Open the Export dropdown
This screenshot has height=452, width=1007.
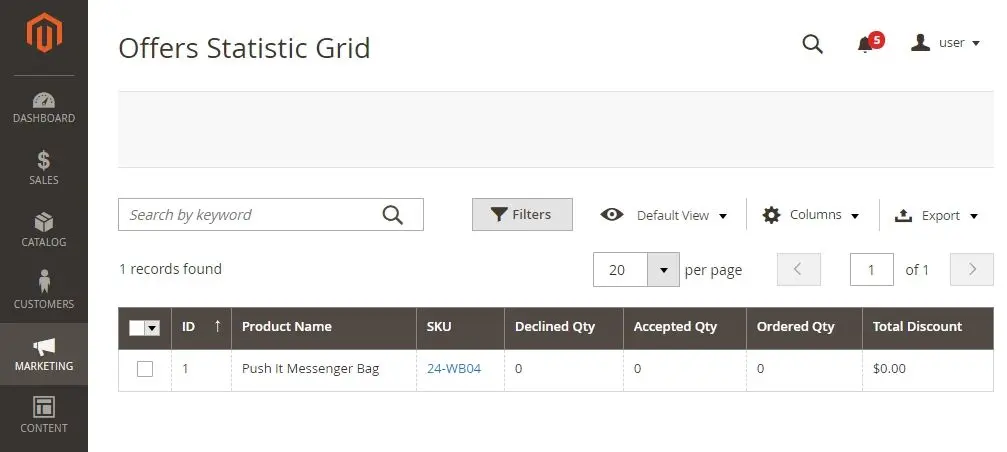pos(936,215)
